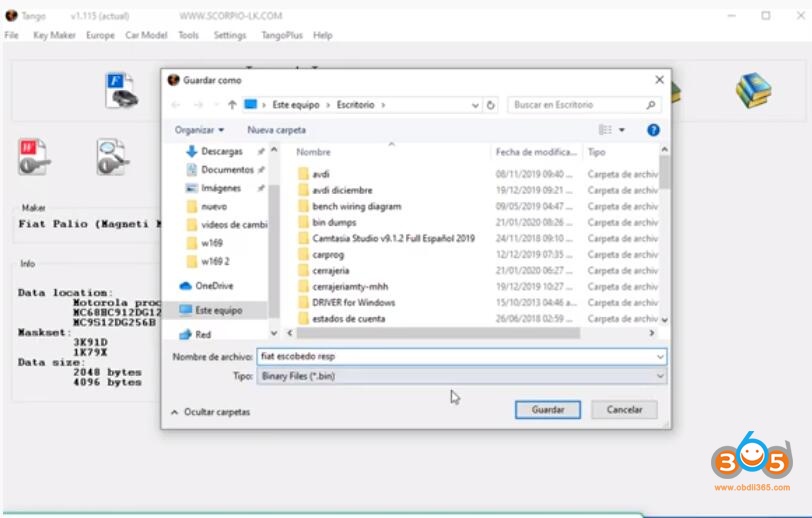Click the magnifier key search icon in Tango
This screenshot has width=812, height=518.
point(112,156)
